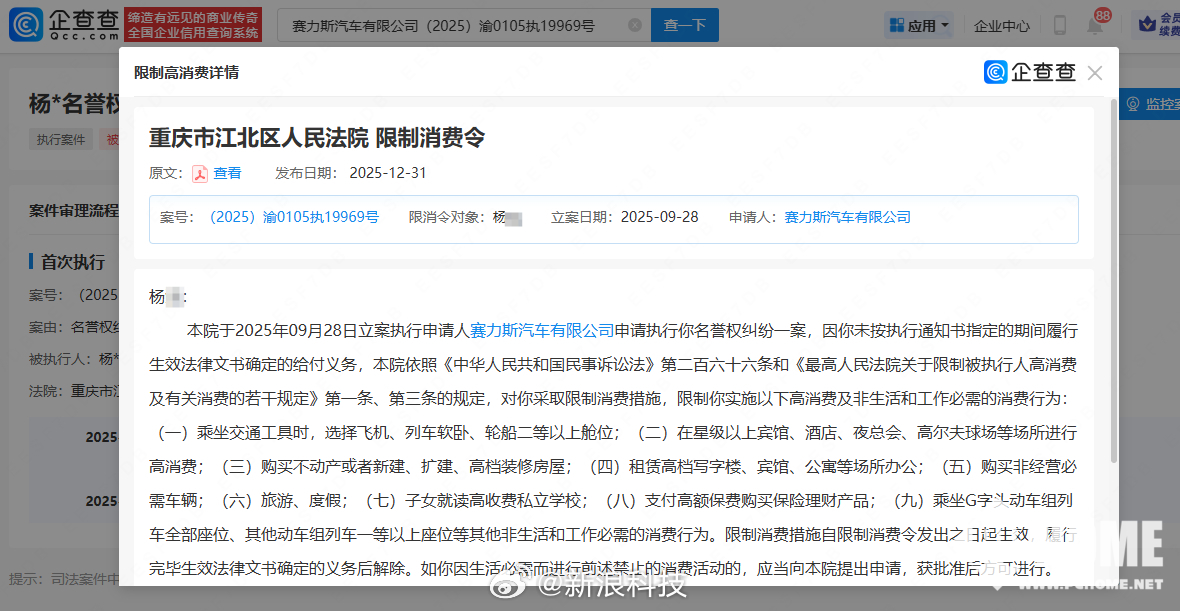Click the 企查查 logo inside the dialog

click(x=1030, y=73)
